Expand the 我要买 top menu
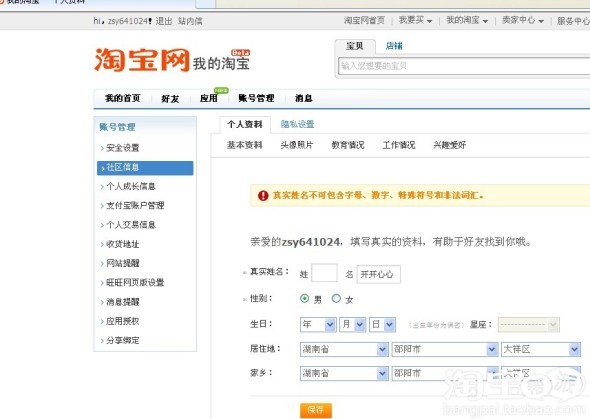Image resolution: width=590 pixels, height=419 pixels. (x=415, y=20)
